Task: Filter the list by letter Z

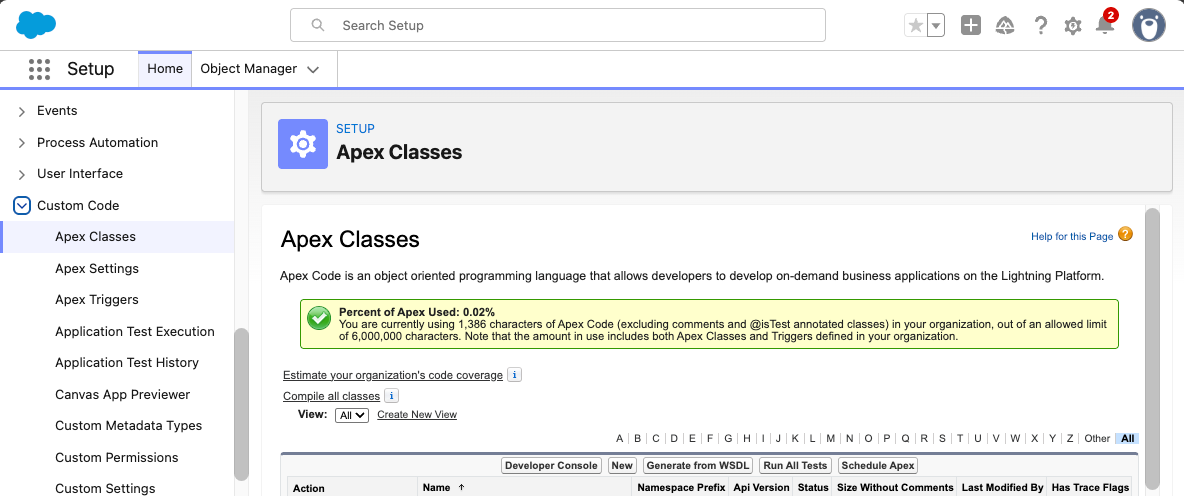Action: (x=1070, y=439)
